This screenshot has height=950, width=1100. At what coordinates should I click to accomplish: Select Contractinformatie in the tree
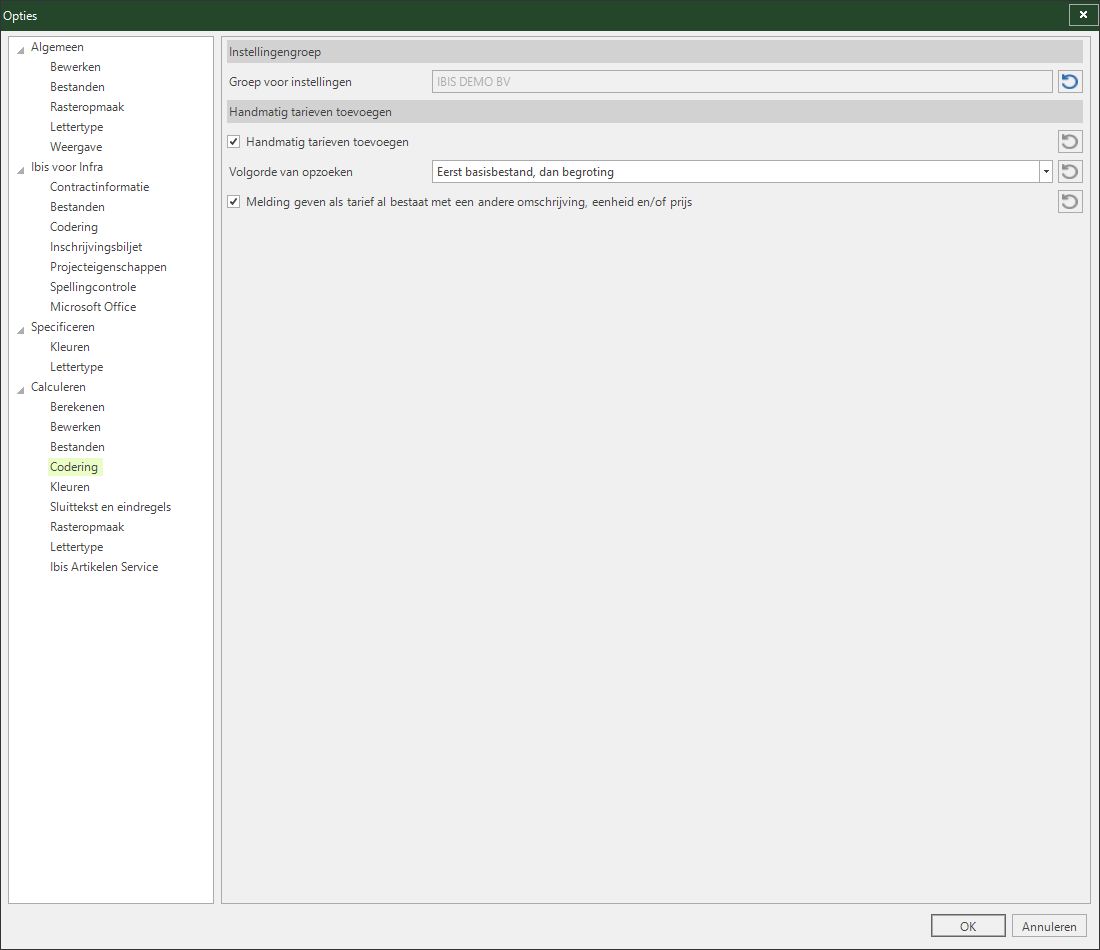click(x=100, y=187)
